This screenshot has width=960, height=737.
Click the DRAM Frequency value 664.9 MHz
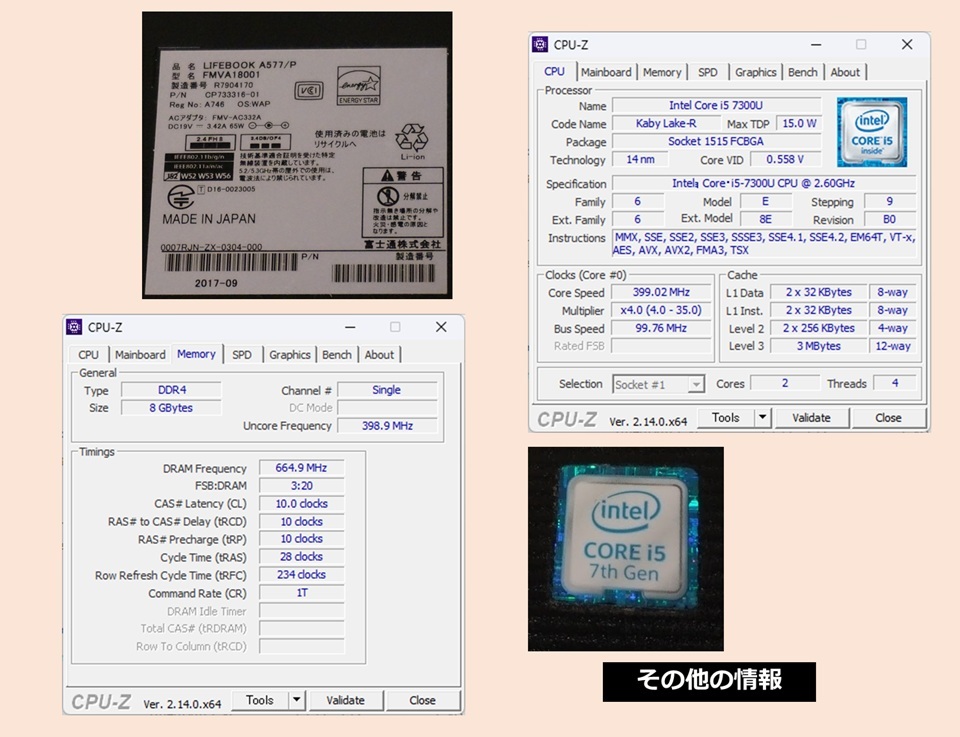(x=301, y=468)
